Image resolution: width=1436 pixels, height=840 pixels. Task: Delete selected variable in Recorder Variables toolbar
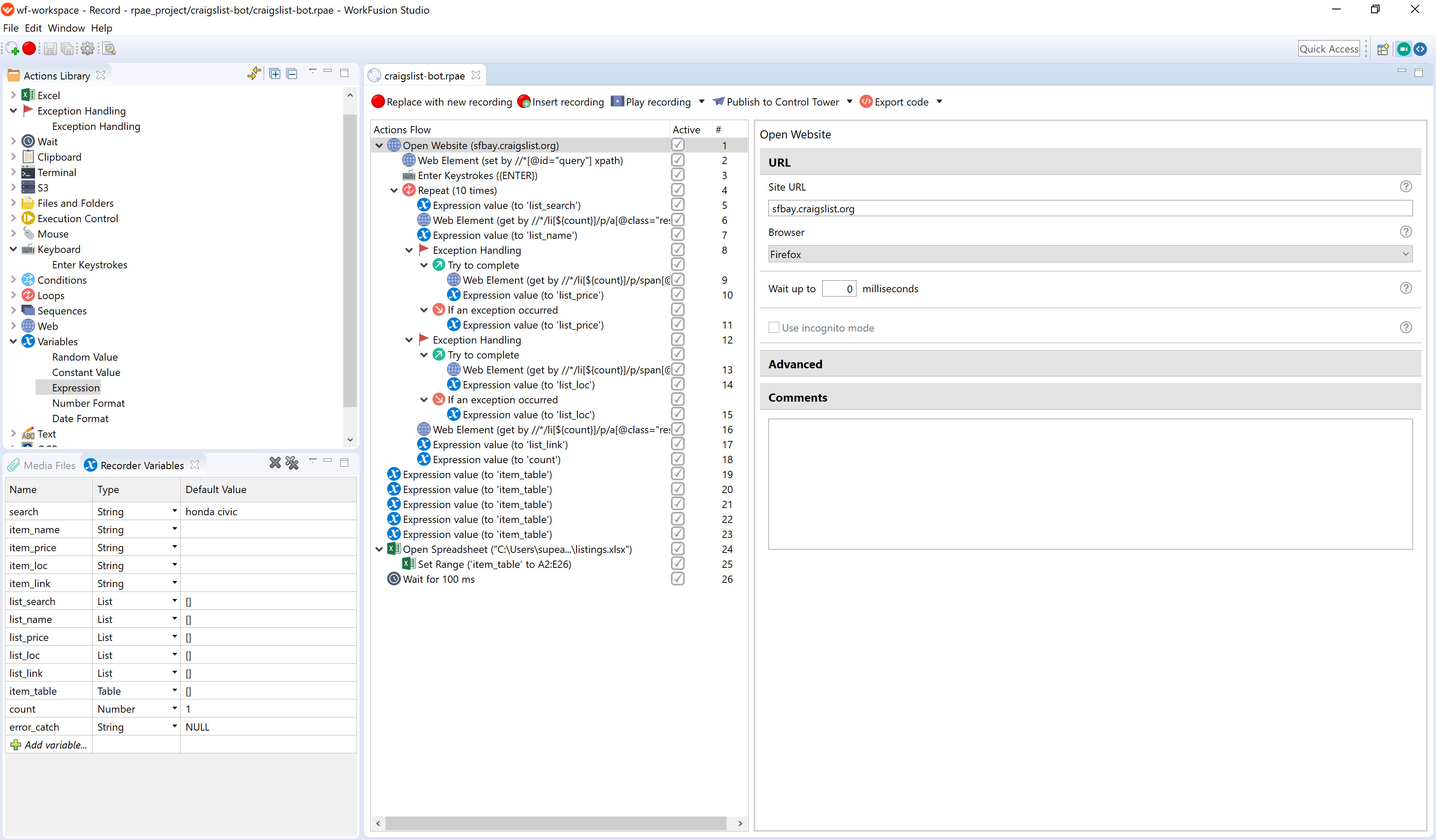tap(275, 463)
